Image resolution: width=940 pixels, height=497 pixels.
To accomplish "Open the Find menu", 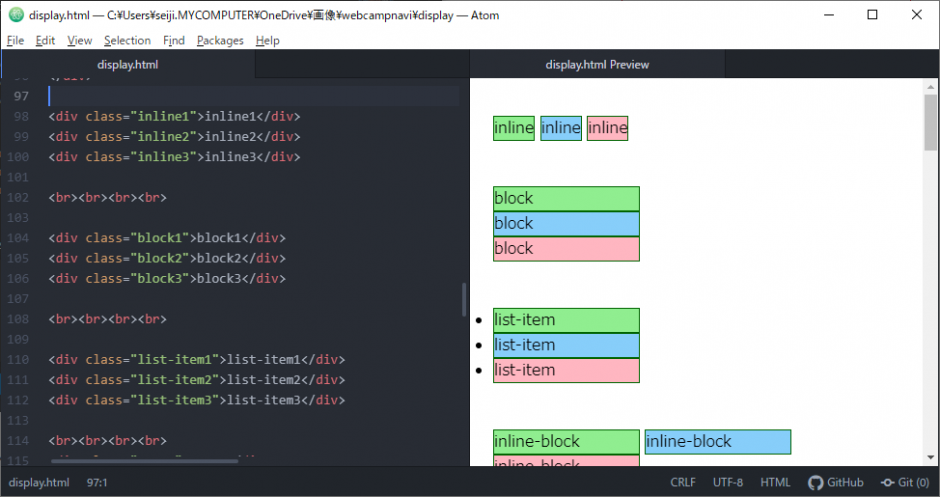I will [x=173, y=40].
